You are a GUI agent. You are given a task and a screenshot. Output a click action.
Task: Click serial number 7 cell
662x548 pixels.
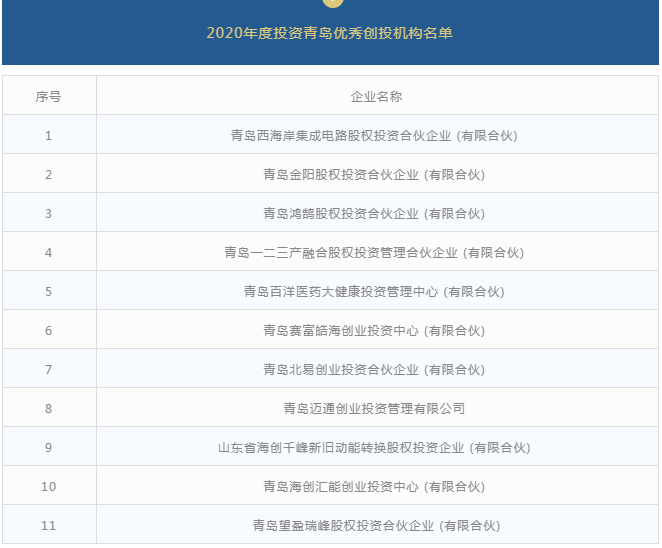pos(49,369)
